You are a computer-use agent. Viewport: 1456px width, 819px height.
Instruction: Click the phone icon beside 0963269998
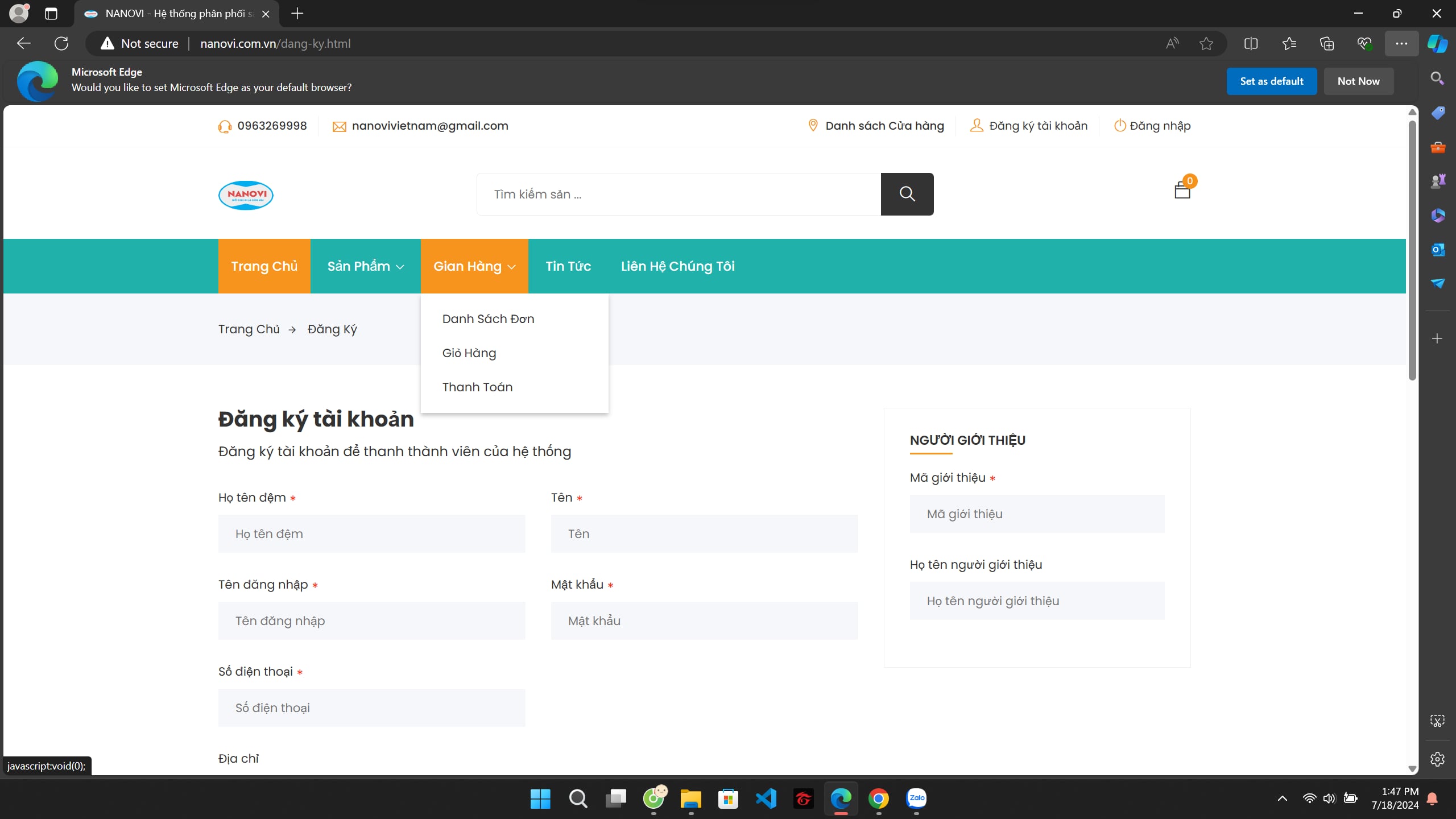(225, 126)
